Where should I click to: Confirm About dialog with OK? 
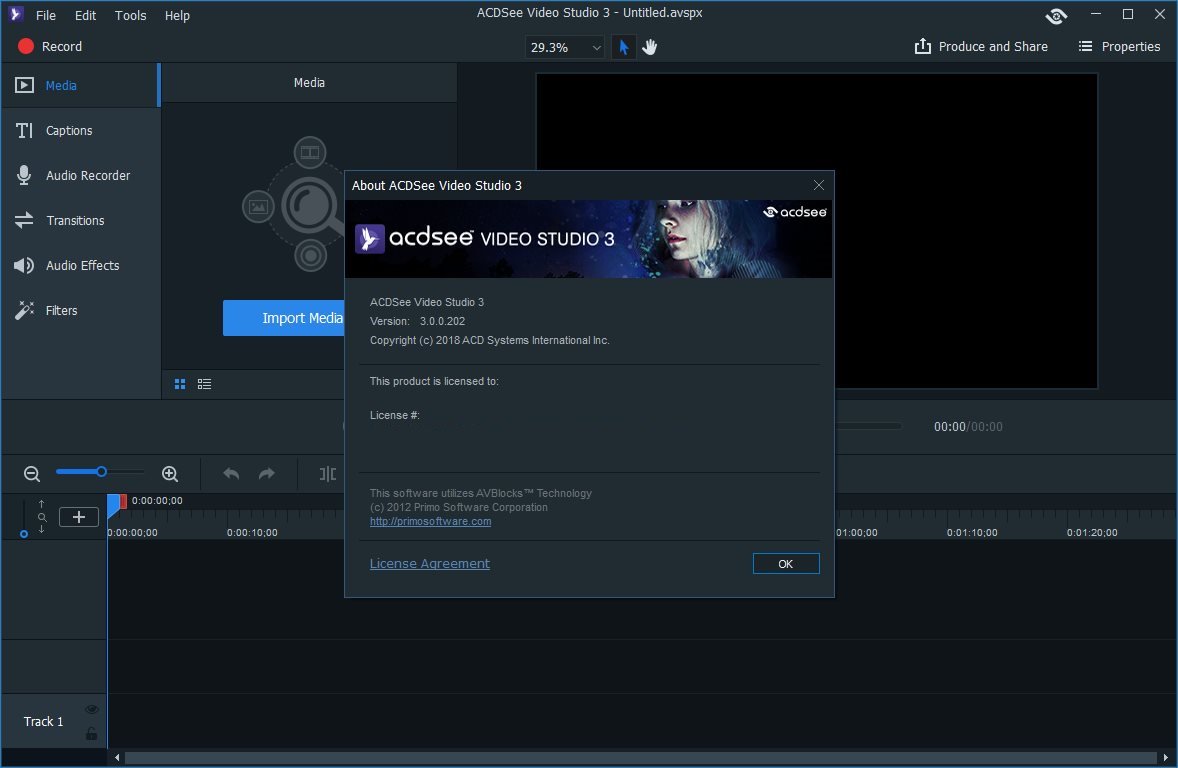point(786,564)
